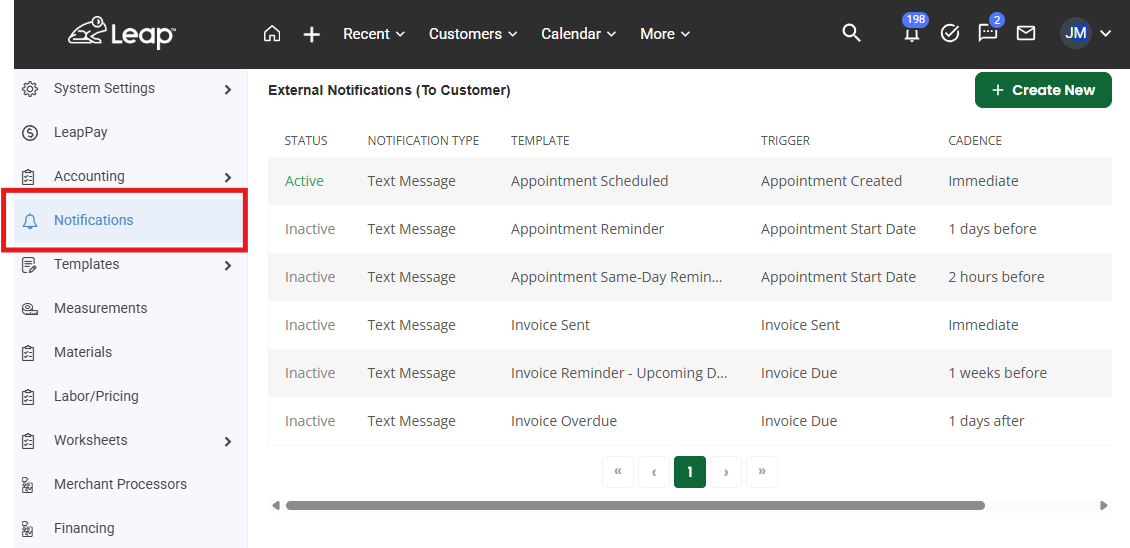Expand the Accounting submenu arrow
The image size is (1130, 548).
[x=228, y=177]
